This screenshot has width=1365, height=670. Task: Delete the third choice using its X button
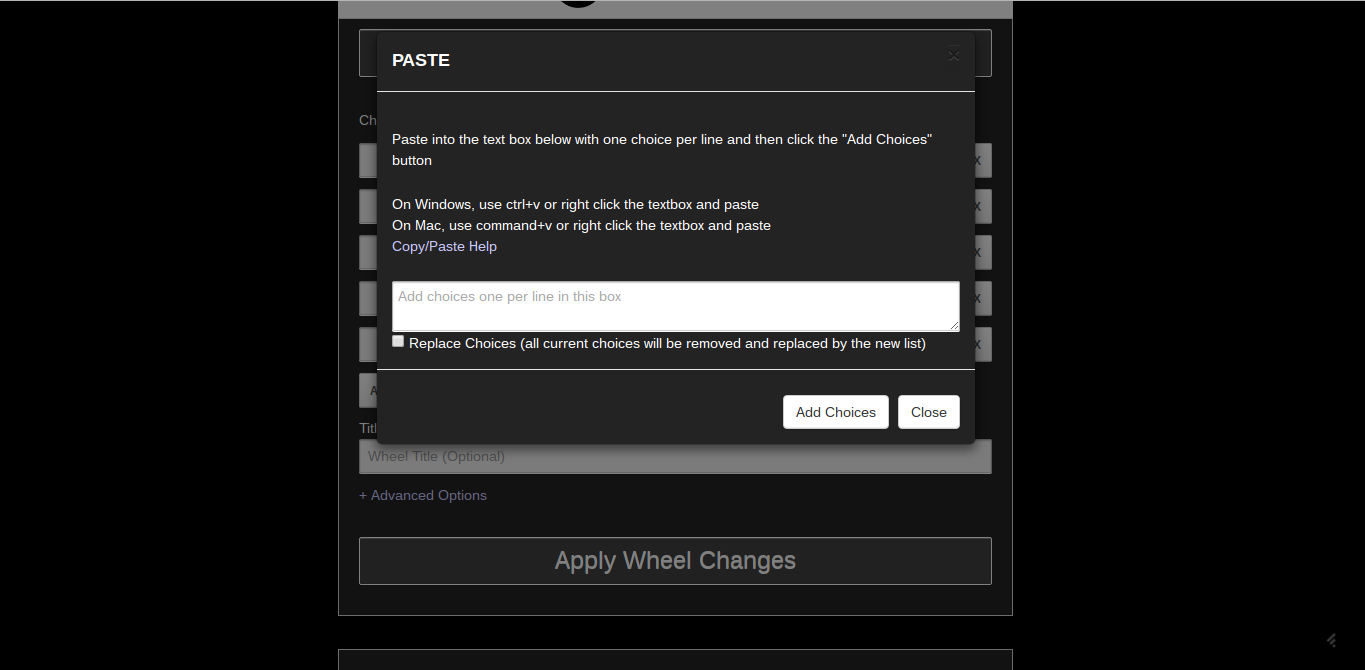point(979,252)
